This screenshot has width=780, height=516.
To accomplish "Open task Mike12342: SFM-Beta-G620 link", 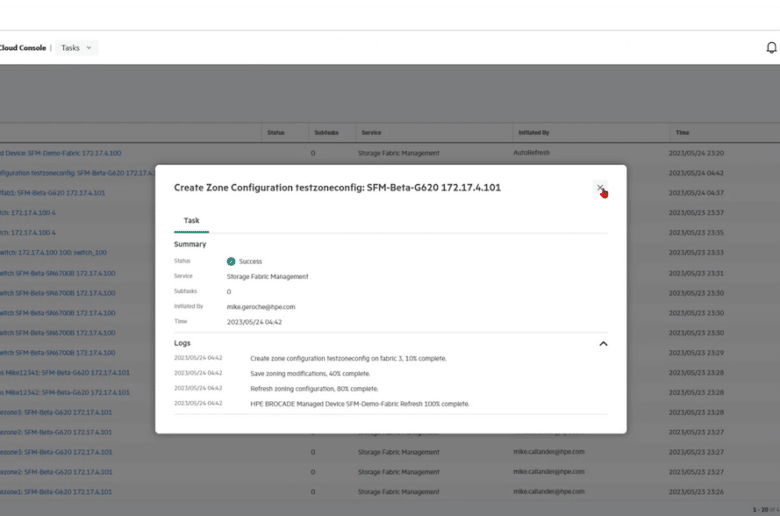I will click(65, 393).
